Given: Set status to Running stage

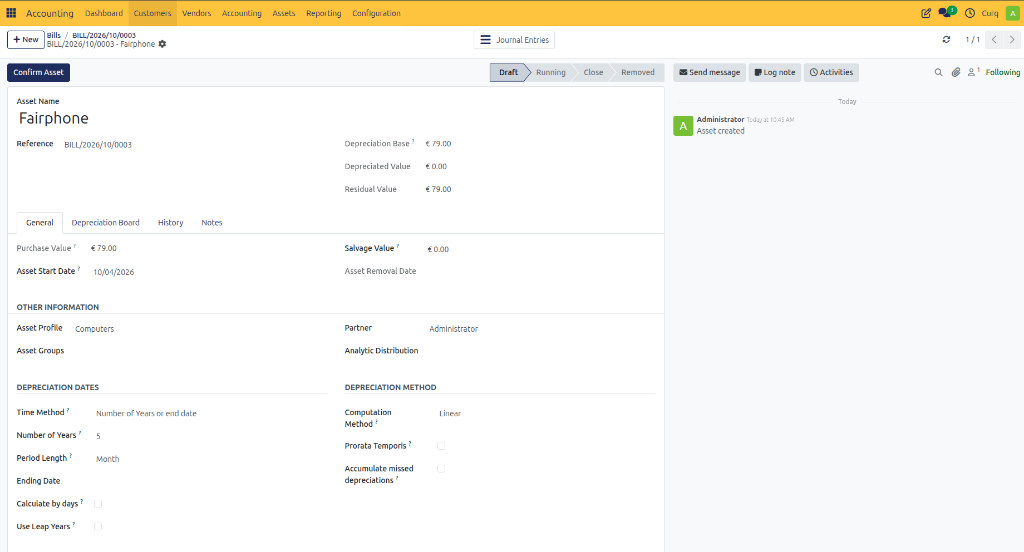Looking at the screenshot, I should point(551,73).
